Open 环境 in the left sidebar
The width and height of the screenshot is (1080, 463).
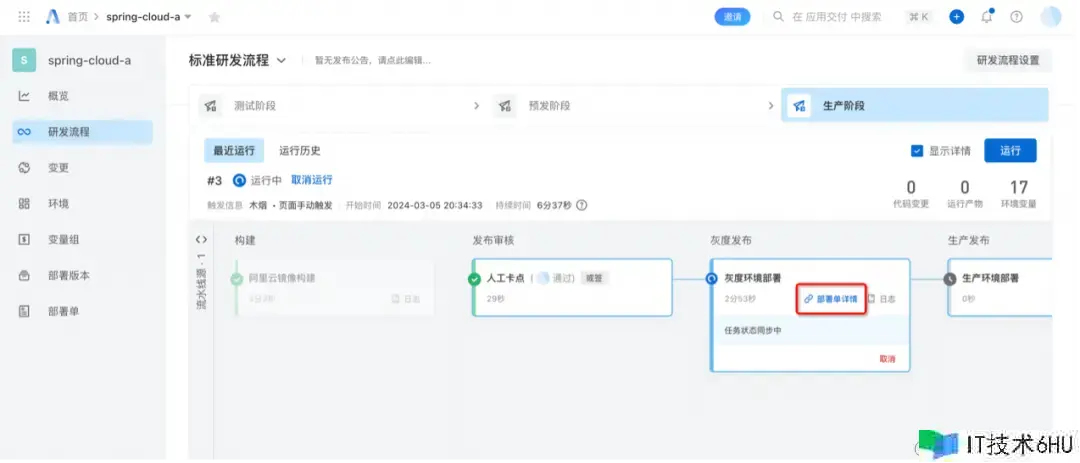(x=58, y=204)
